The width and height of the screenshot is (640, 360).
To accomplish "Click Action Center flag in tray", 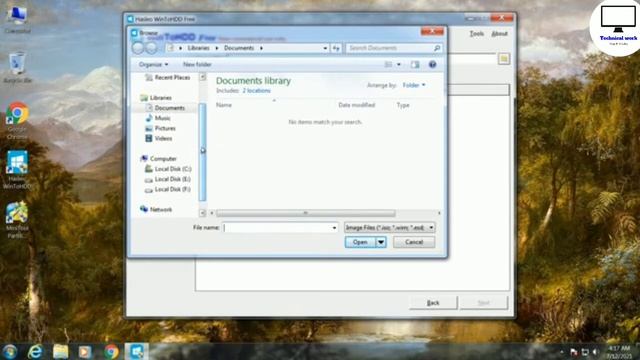I will tap(573, 352).
